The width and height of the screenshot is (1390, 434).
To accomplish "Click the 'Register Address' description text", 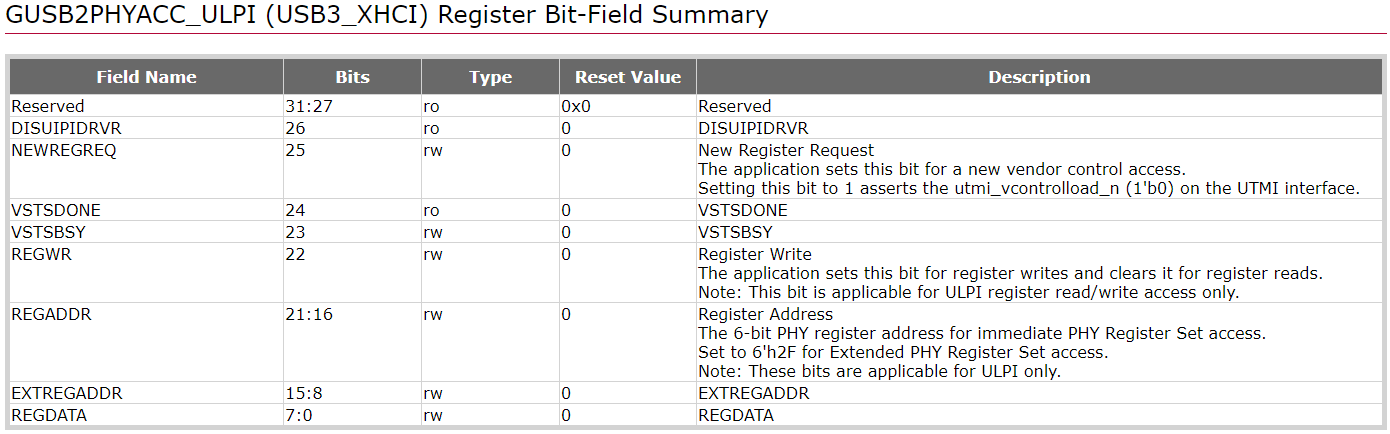I will [765, 314].
